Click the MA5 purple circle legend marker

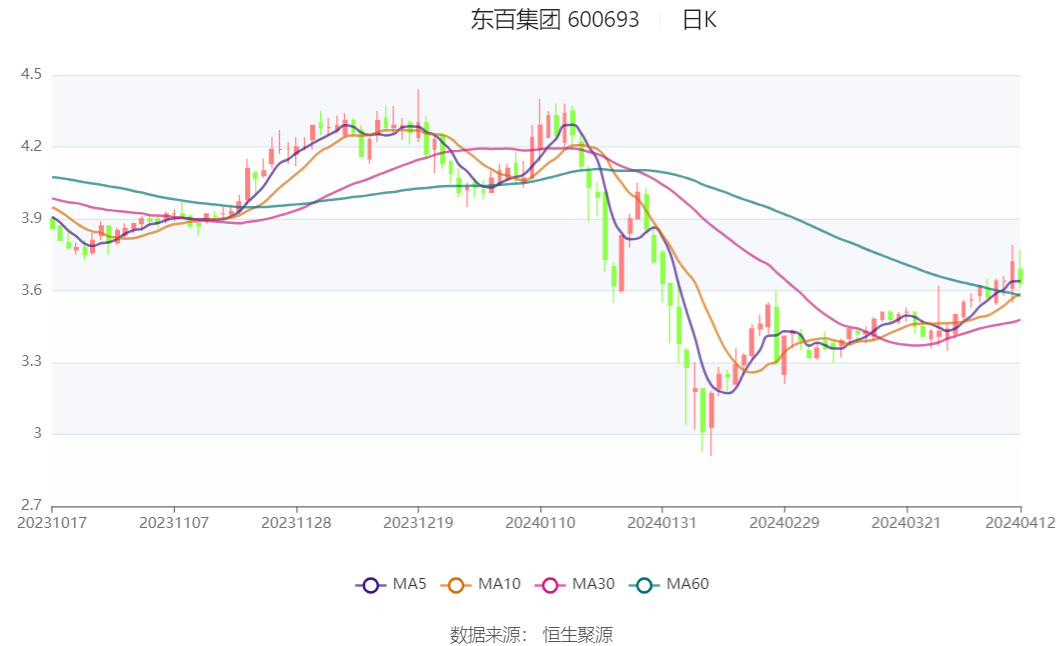(371, 585)
